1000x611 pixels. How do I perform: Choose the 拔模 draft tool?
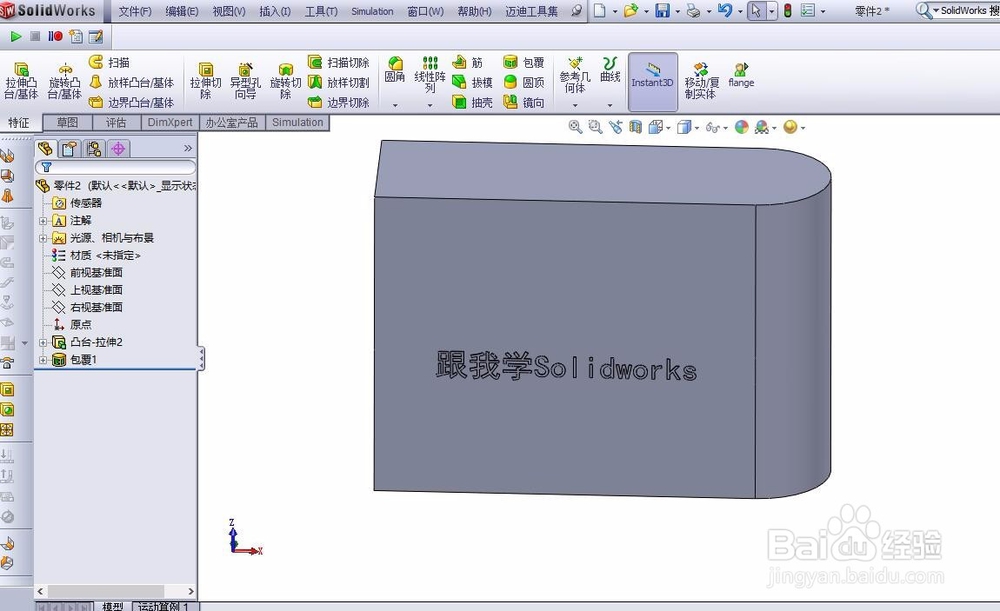[x=472, y=82]
